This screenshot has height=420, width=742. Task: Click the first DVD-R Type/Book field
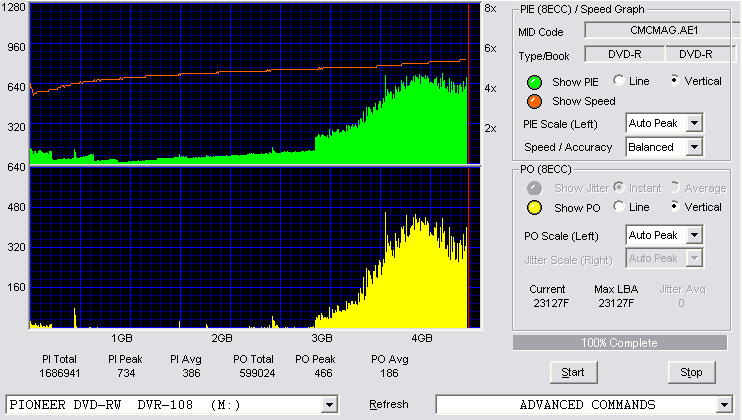625,54
